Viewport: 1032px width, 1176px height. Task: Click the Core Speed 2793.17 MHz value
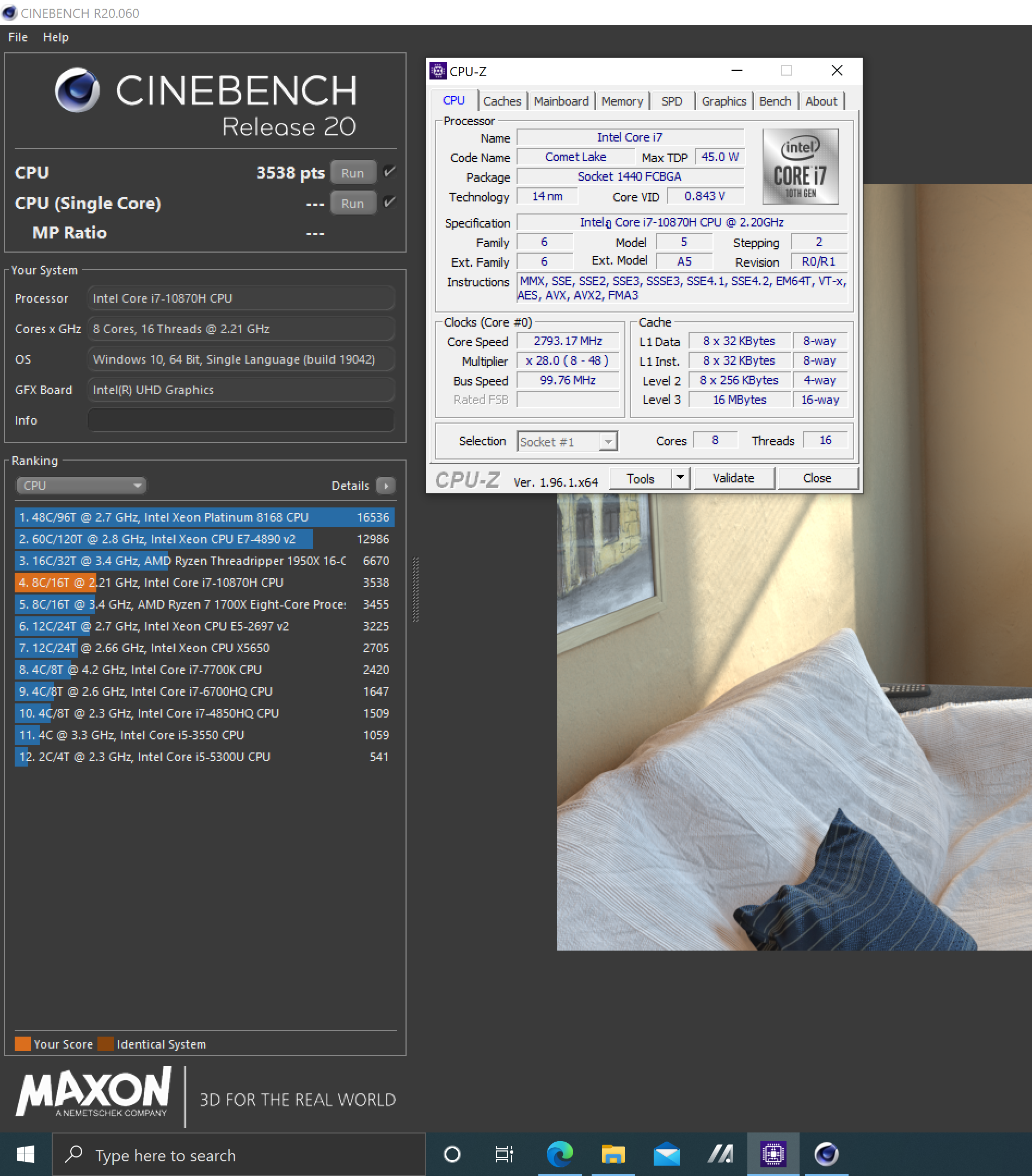click(x=568, y=341)
